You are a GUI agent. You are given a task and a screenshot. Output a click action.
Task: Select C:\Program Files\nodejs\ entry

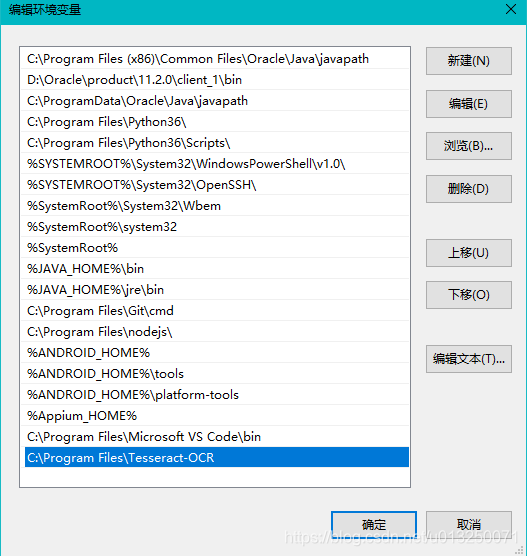215,332
